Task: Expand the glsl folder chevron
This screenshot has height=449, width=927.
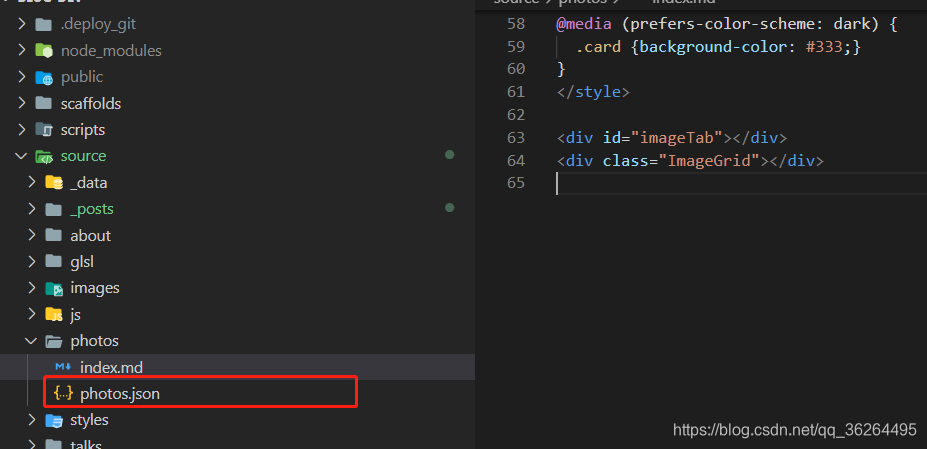Action: click(x=32, y=261)
